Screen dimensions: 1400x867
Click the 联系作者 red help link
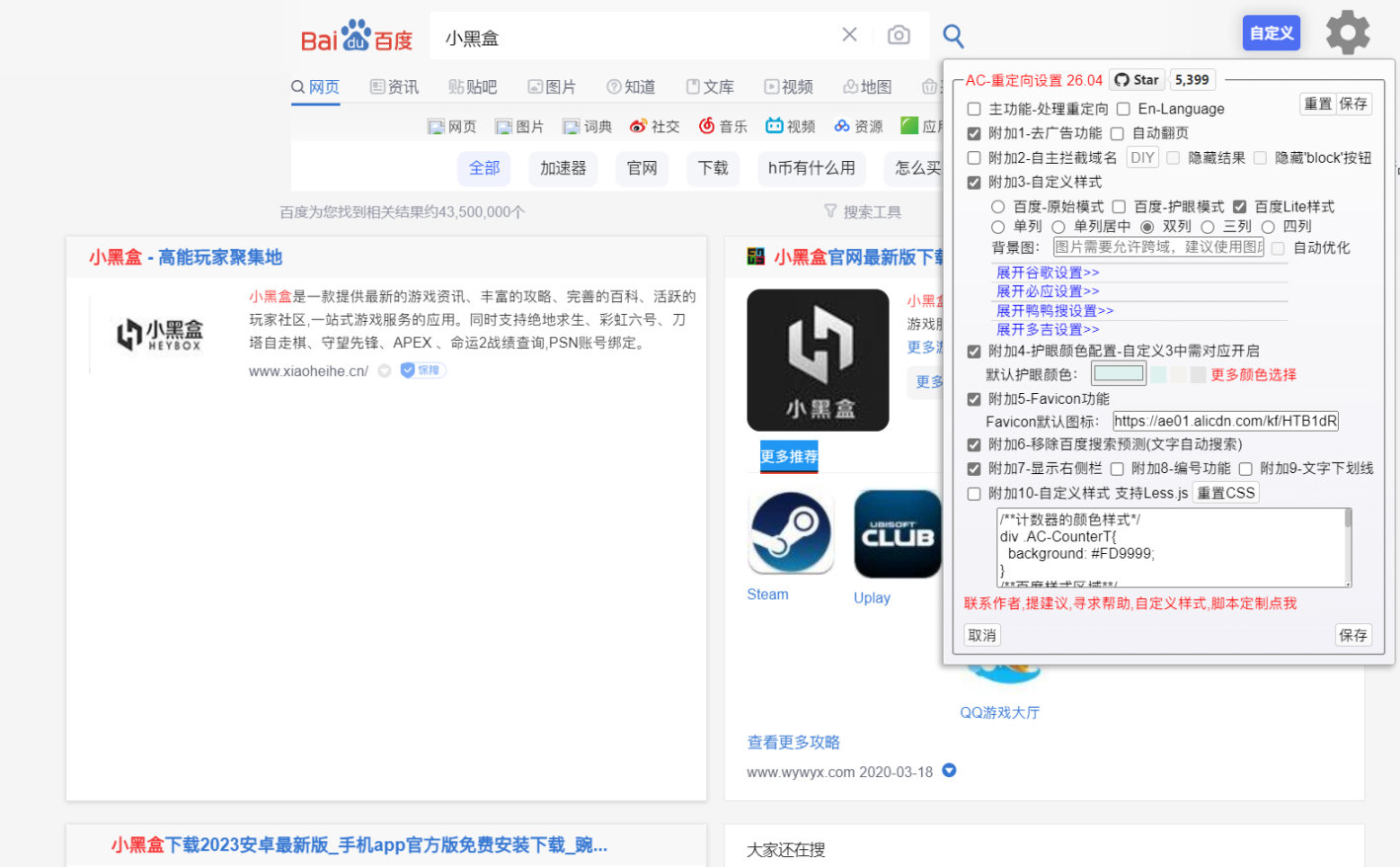click(1130, 603)
